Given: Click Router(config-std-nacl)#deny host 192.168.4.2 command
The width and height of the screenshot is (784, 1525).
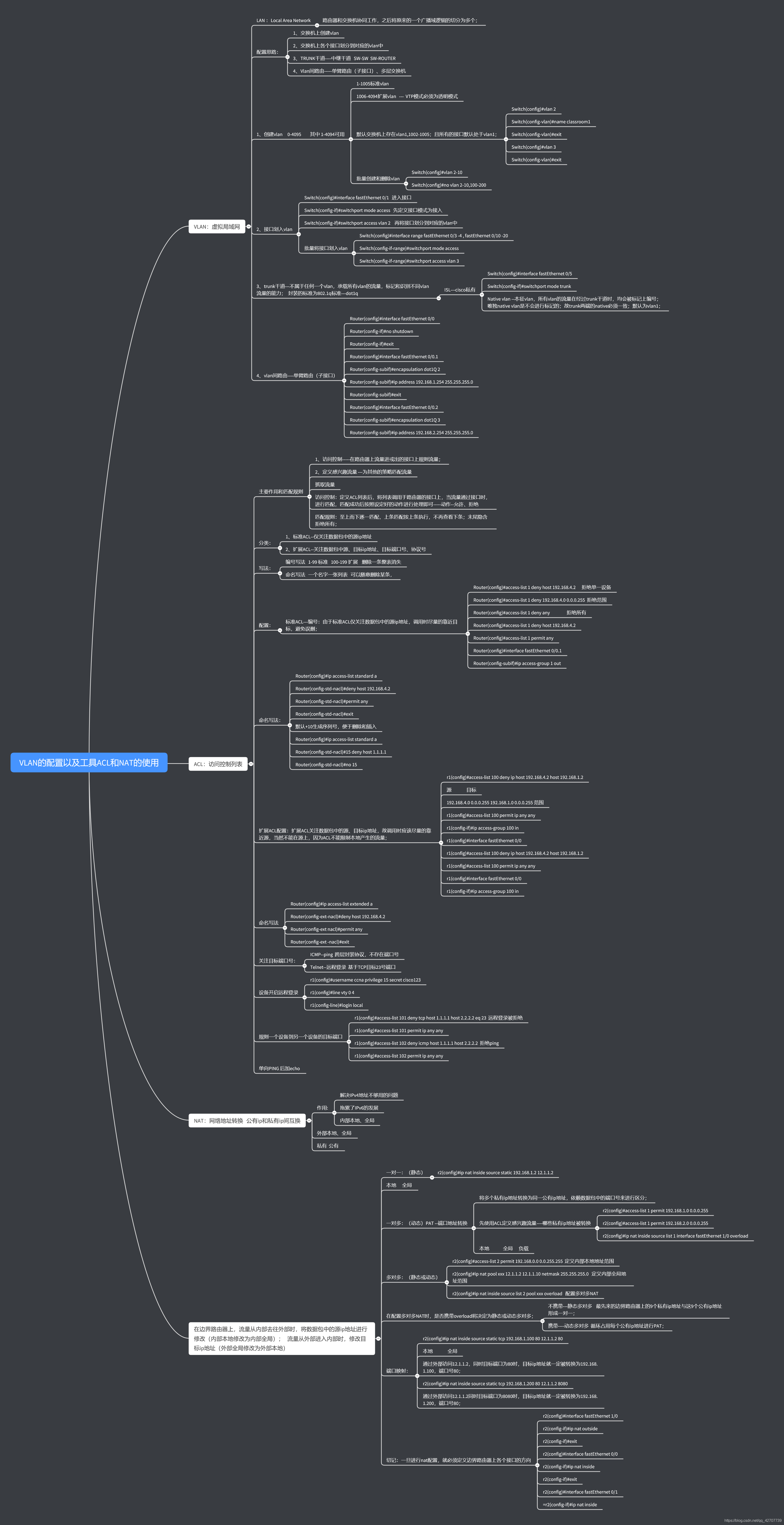Looking at the screenshot, I should 343,689.
